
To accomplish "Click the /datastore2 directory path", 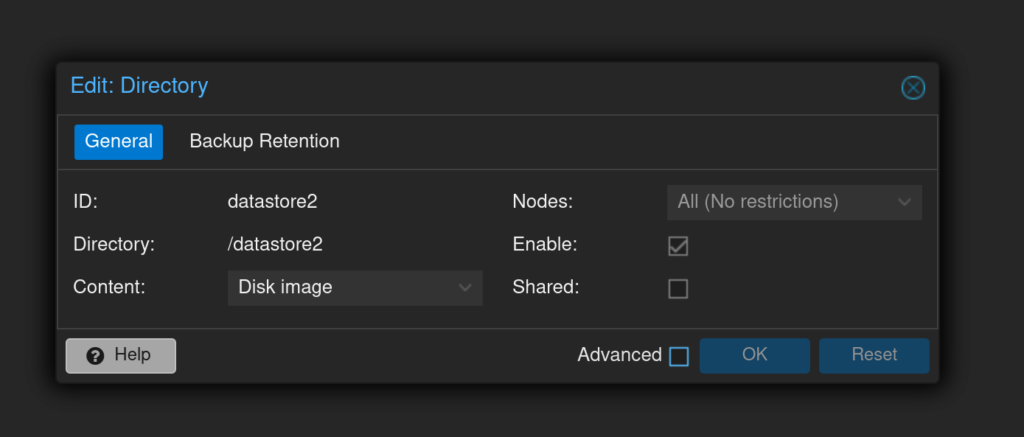I will click(x=275, y=244).
